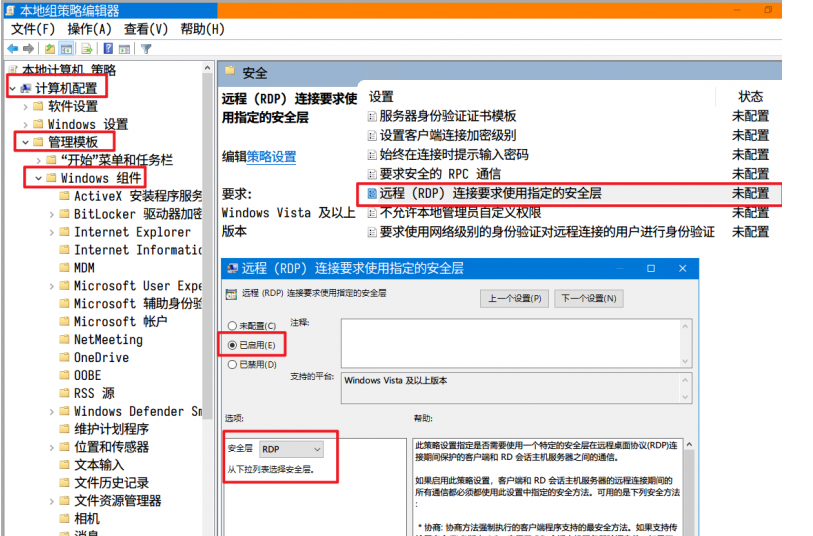Select the 未配置 radio button
813x536 pixels.
pos(233,326)
